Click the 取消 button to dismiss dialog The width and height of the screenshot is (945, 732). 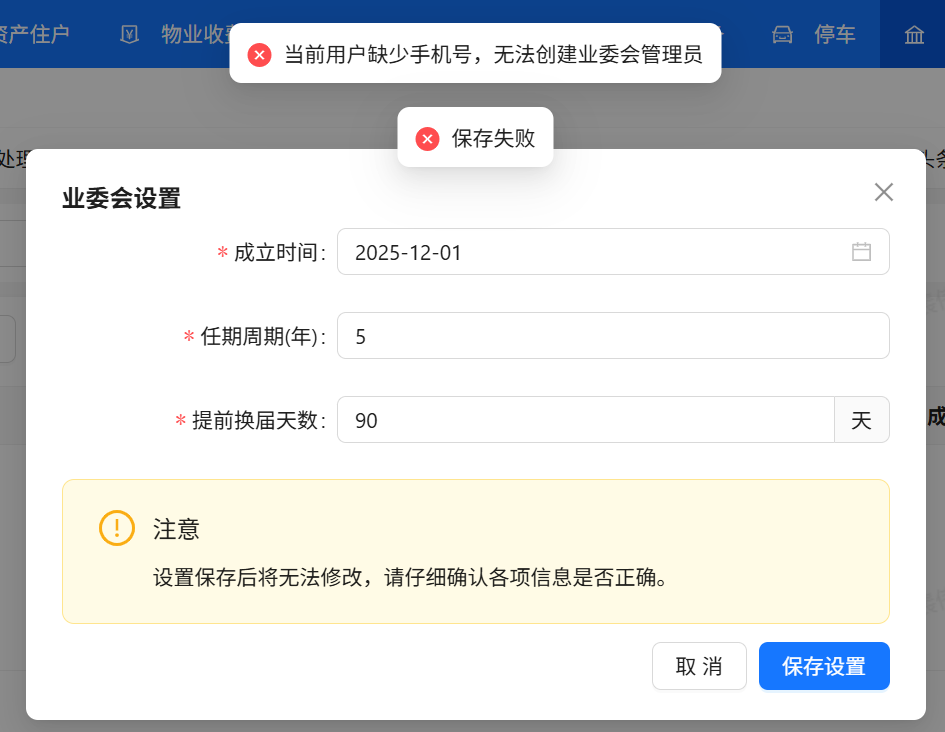[699, 666]
